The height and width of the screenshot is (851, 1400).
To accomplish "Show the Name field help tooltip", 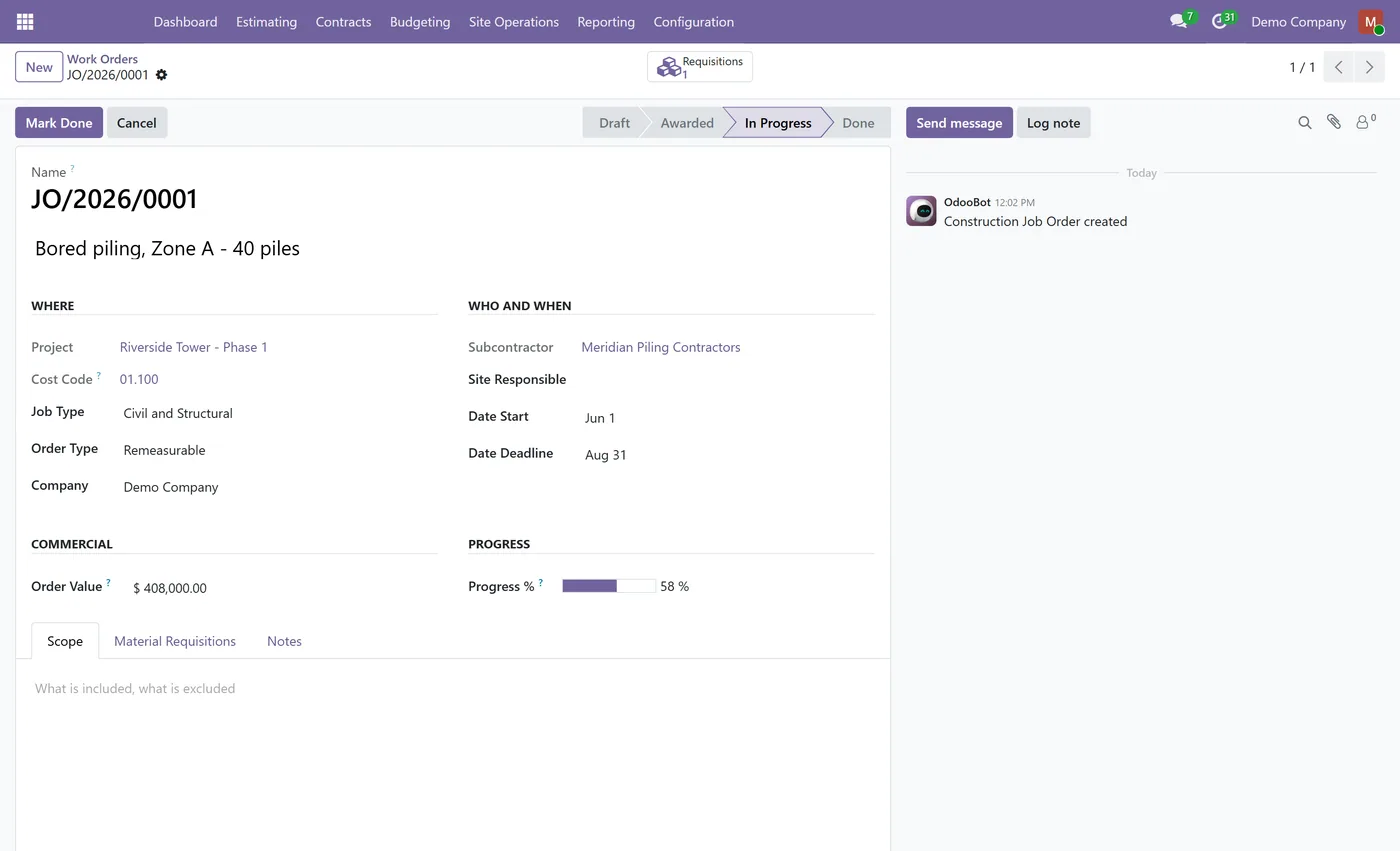I will 72,168.
